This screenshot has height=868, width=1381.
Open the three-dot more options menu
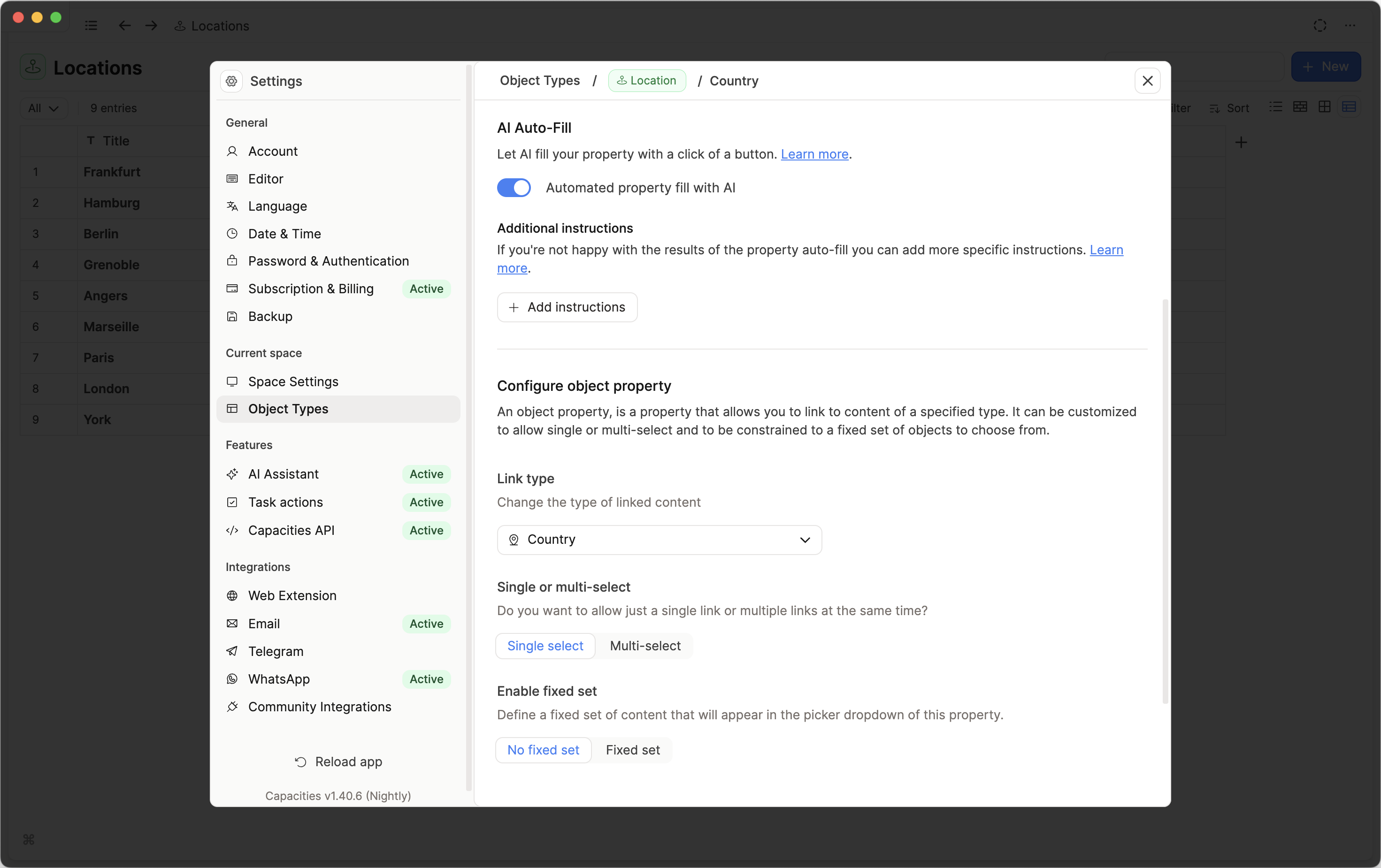click(x=1350, y=25)
